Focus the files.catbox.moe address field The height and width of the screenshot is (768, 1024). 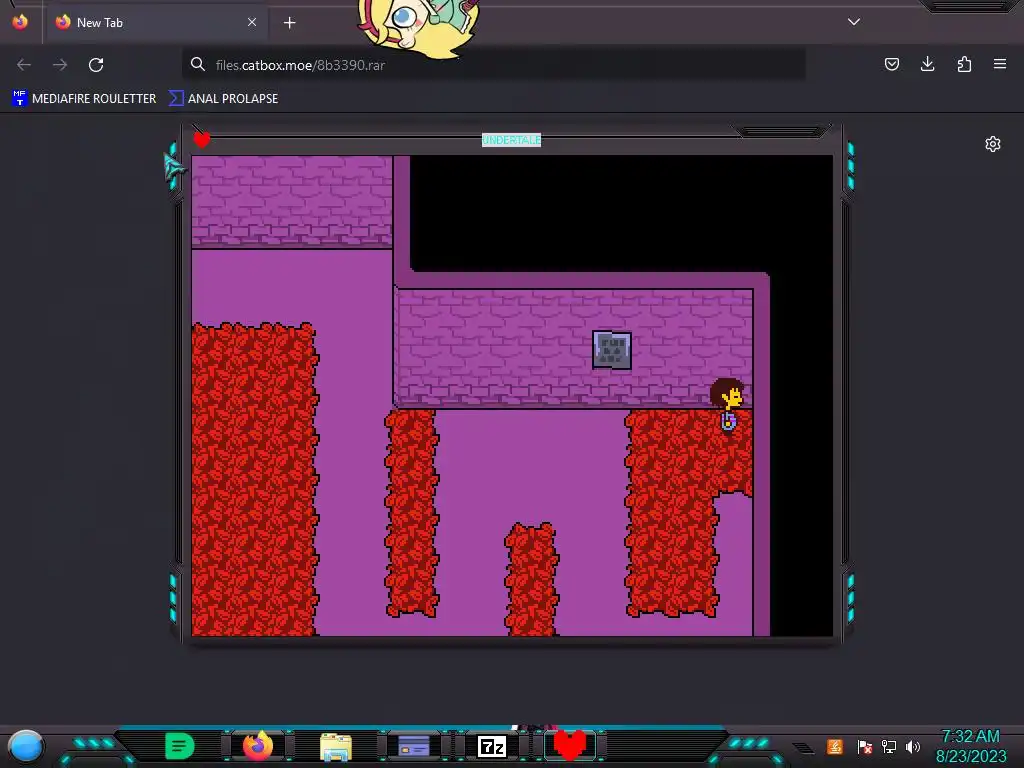tap(493, 65)
